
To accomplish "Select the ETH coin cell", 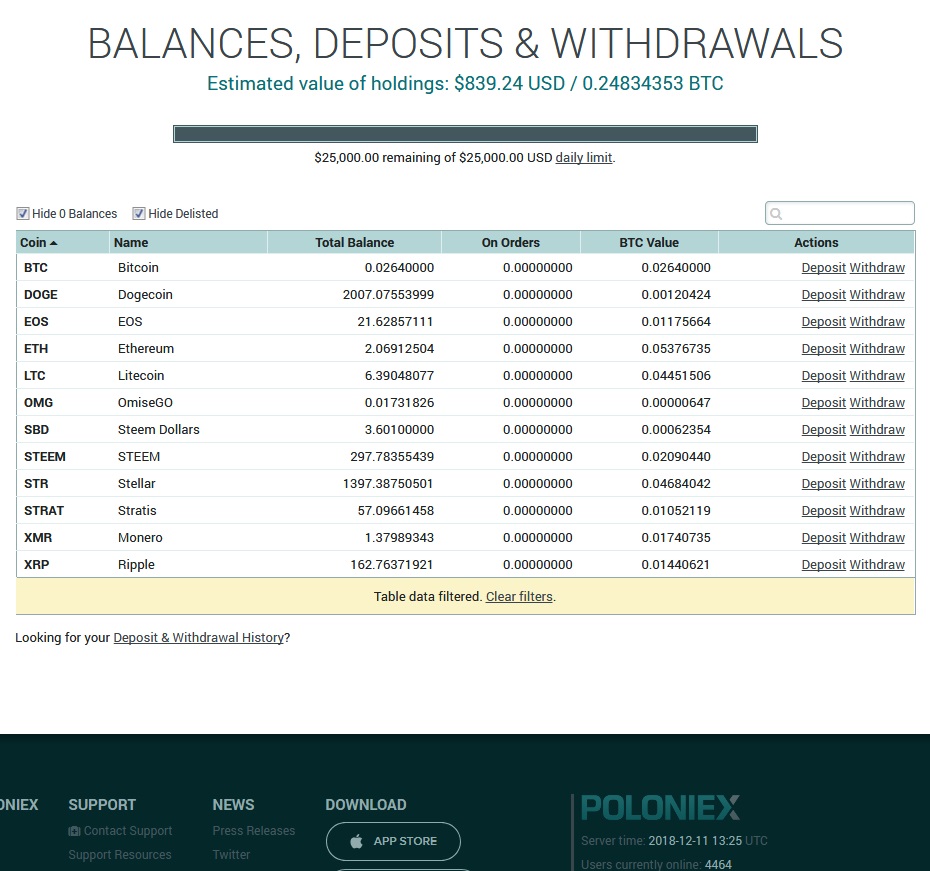I will tap(36, 349).
